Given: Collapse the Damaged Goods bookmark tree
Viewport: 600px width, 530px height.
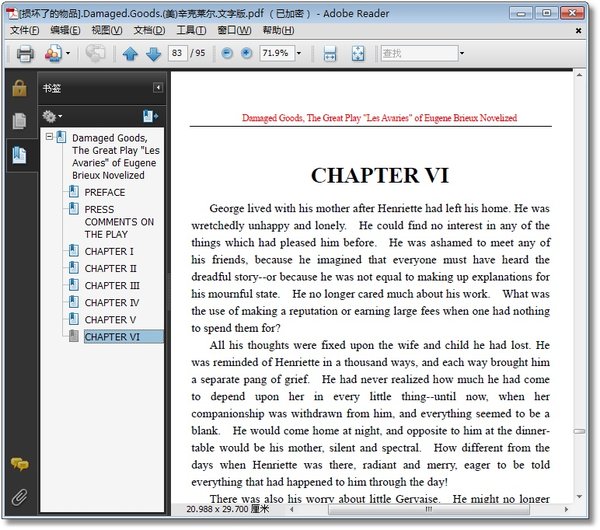Looking at the screenshot, I should point(49,136).
